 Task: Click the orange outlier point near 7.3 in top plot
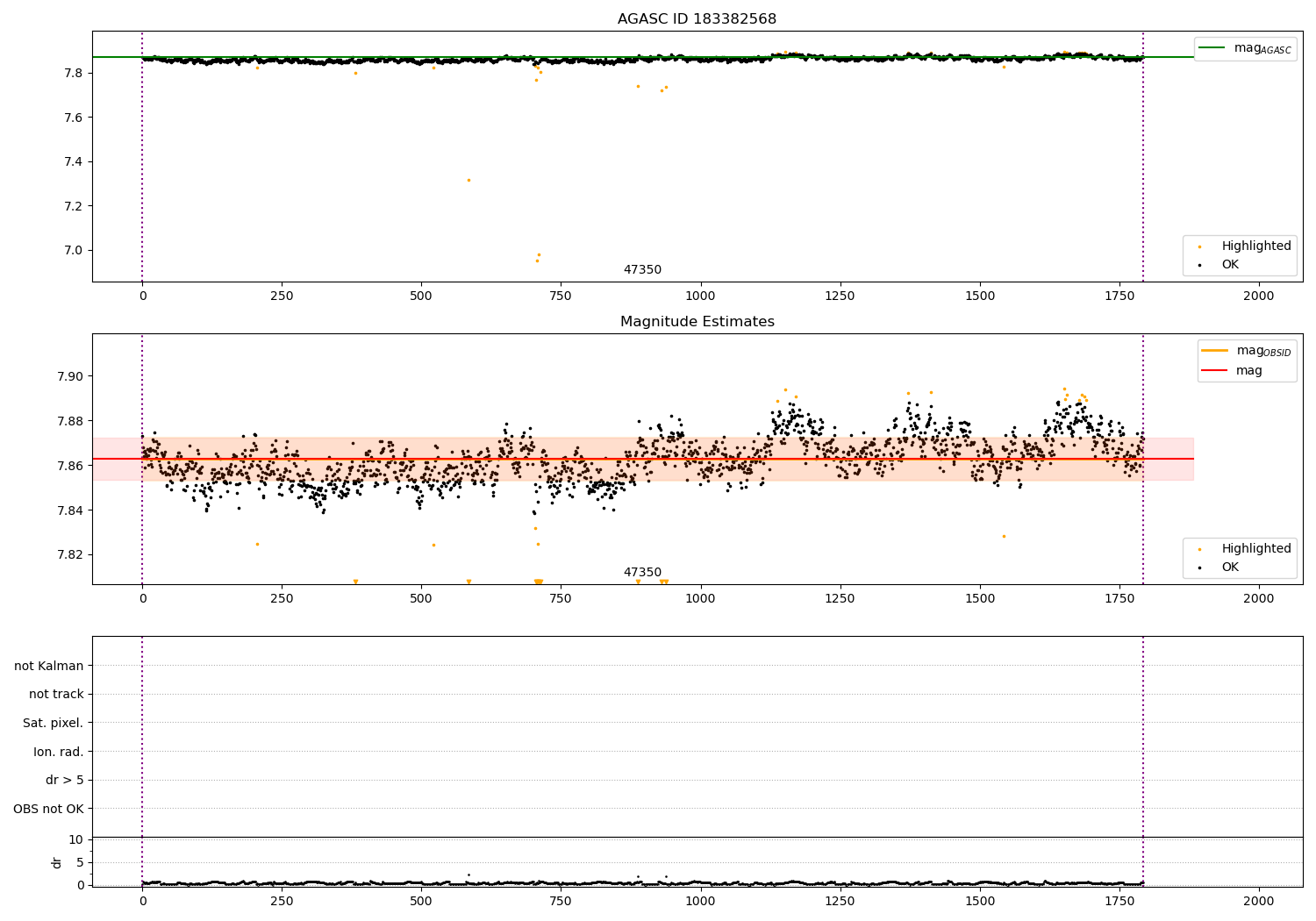click(x=468, y=180)
